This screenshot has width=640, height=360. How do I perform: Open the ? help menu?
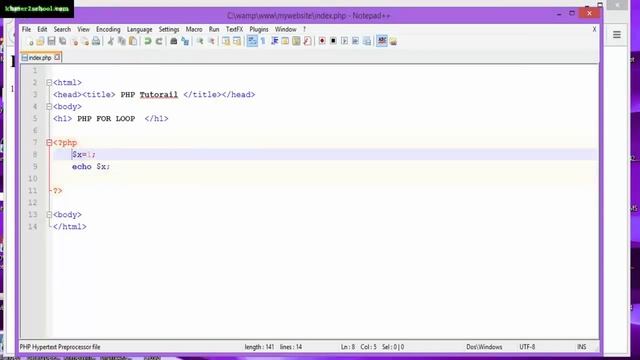(304, 29)
